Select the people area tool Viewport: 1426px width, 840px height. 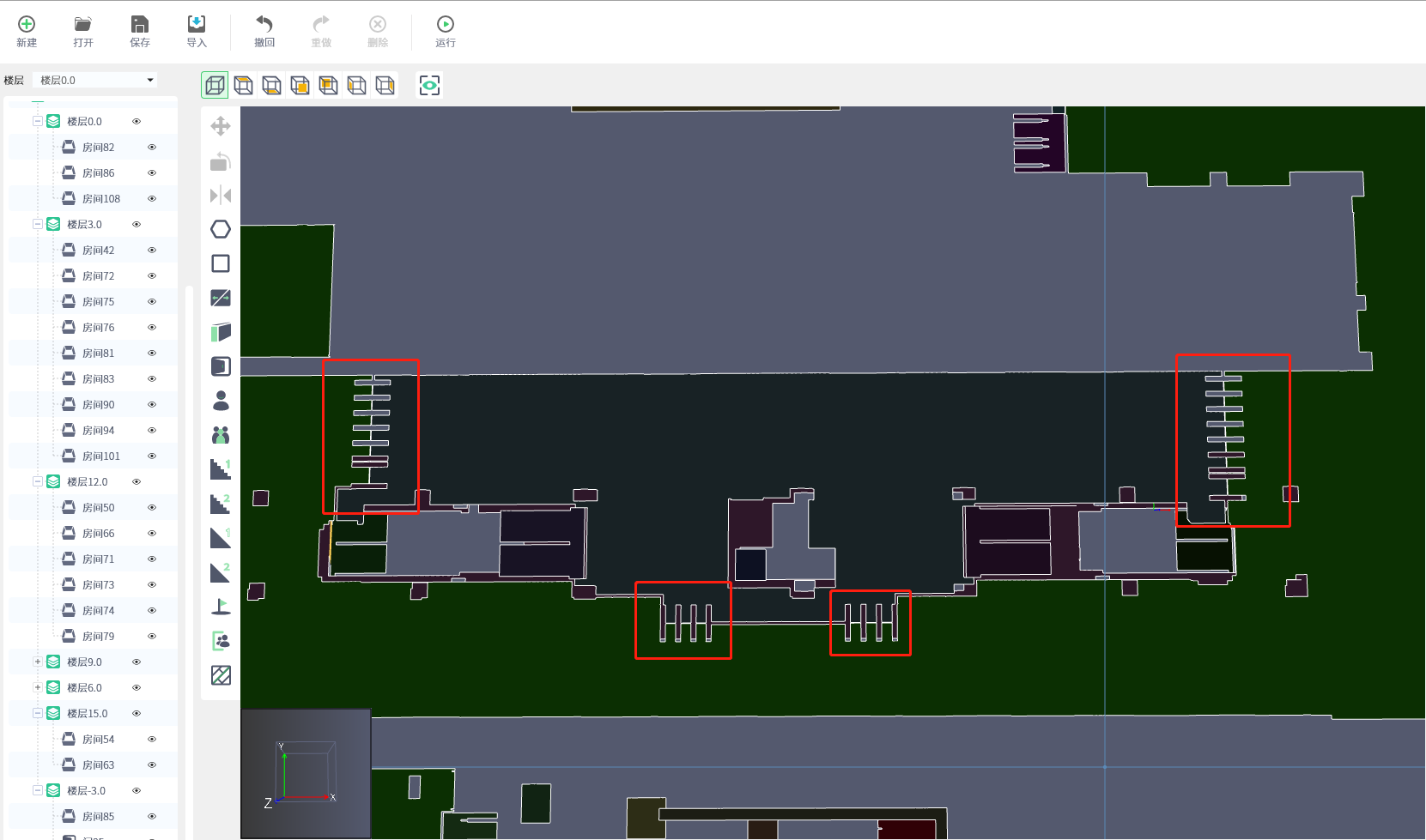pos(221,641)
